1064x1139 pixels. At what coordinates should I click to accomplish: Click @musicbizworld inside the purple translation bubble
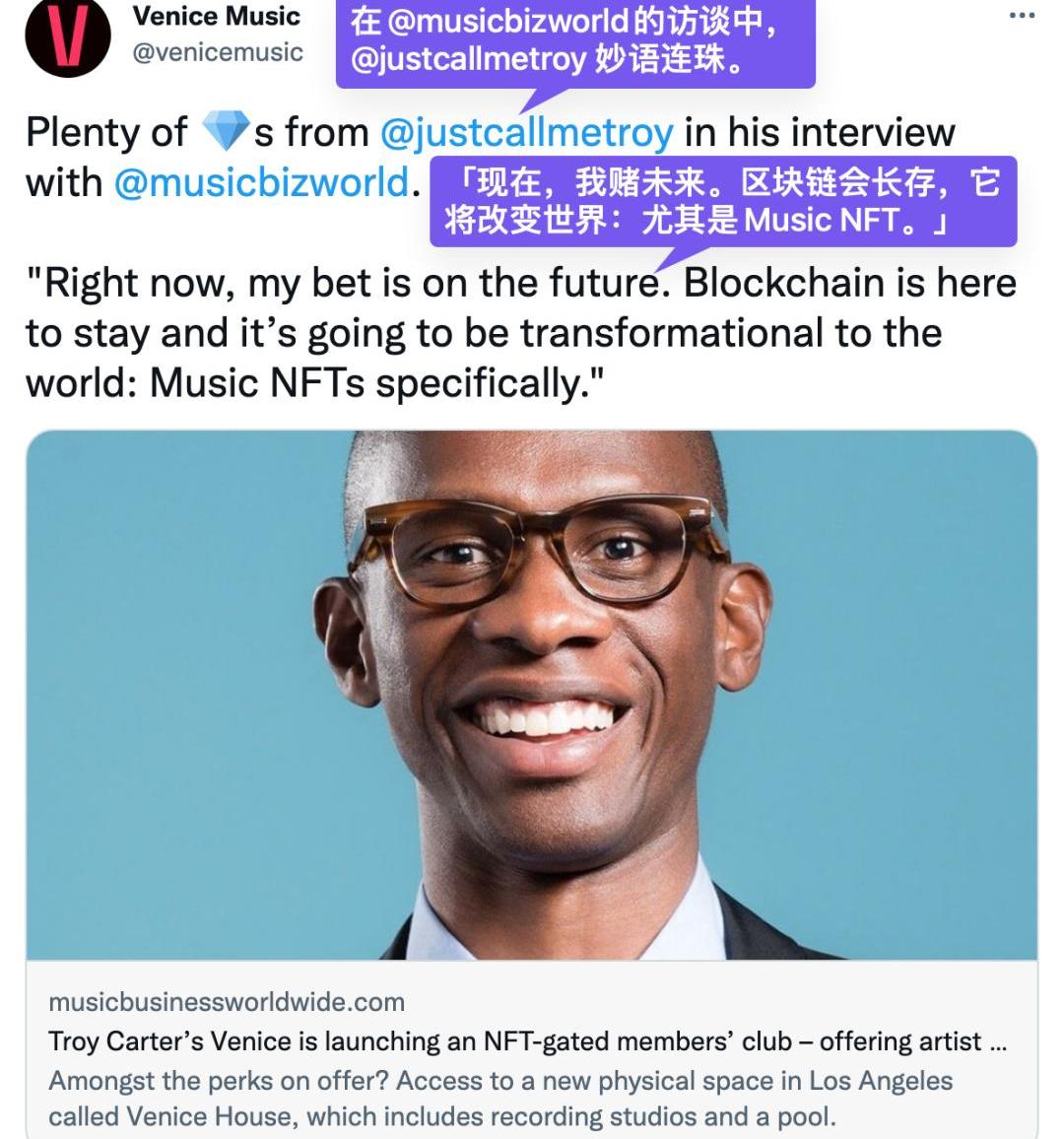[508, 21]
